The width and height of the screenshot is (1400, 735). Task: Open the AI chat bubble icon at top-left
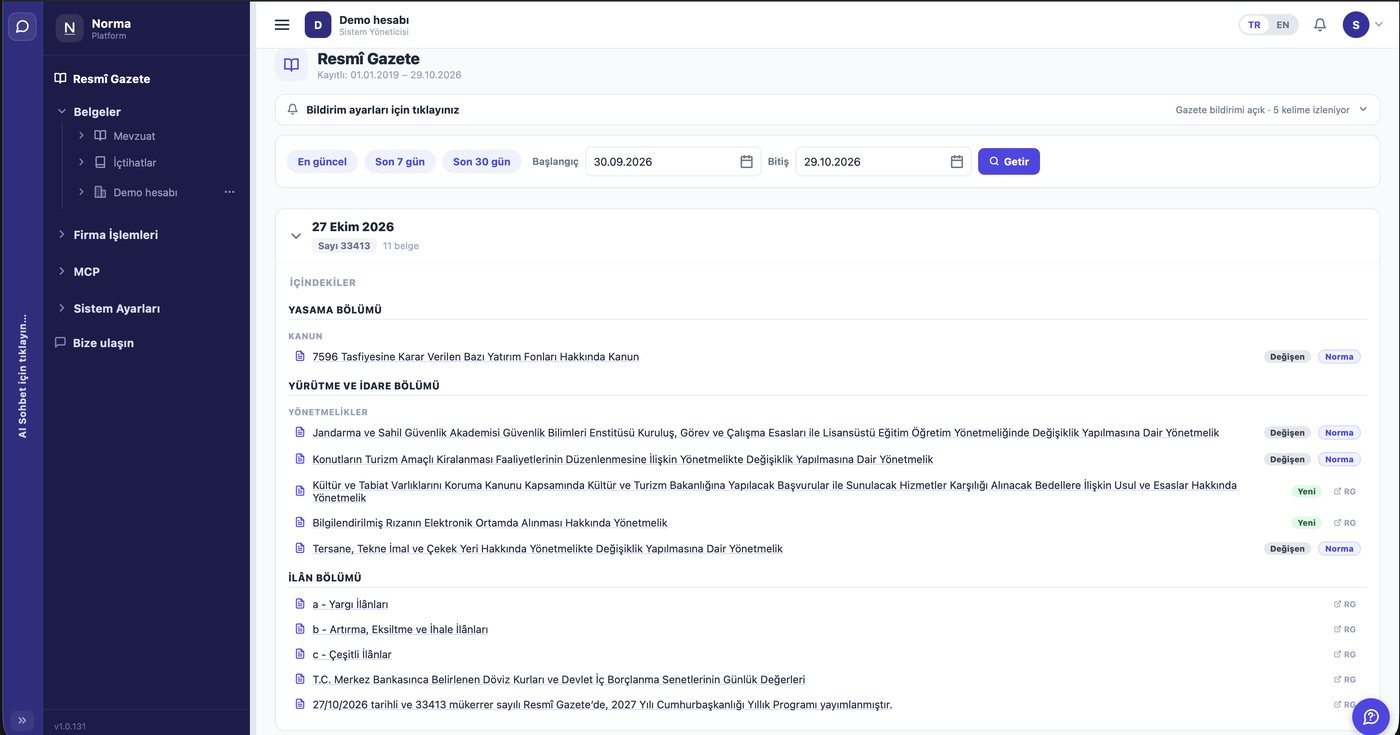[22, 26]
